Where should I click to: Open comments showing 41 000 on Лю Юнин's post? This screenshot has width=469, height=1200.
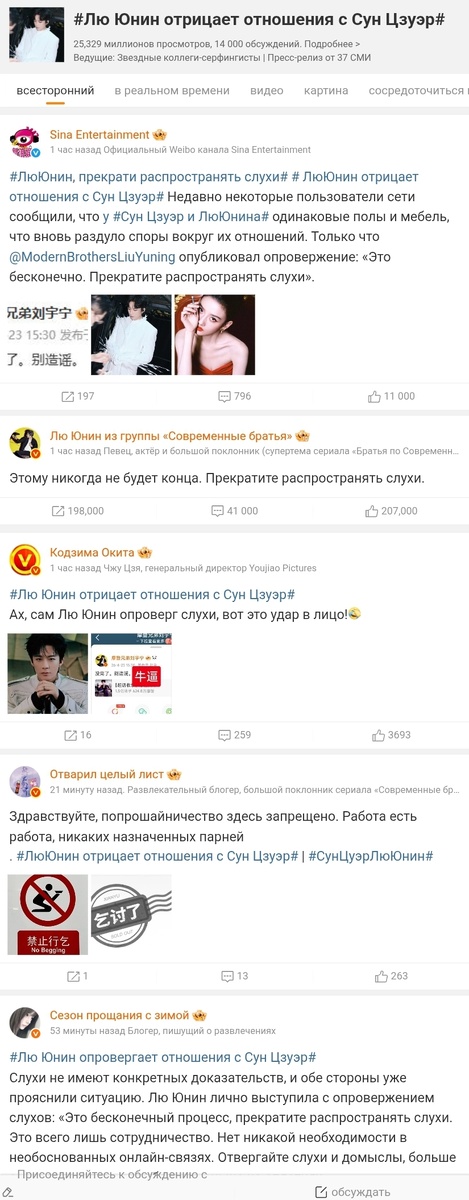point(234,510)
